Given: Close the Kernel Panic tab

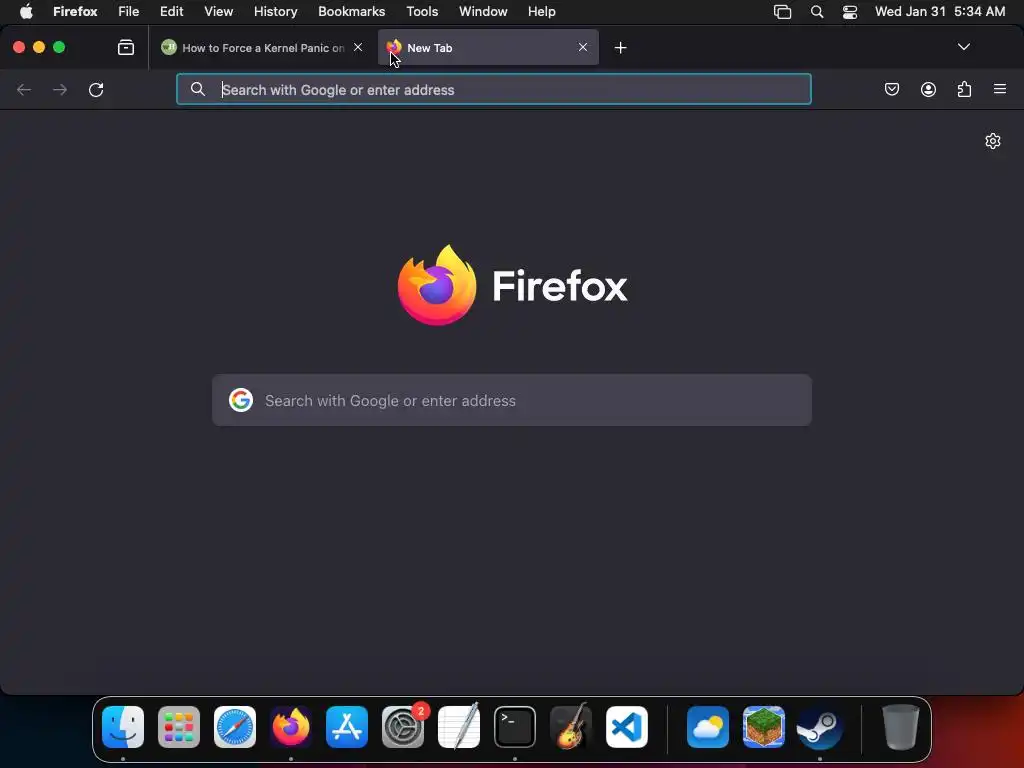Looking at the screenshot, I should [358, 47].
